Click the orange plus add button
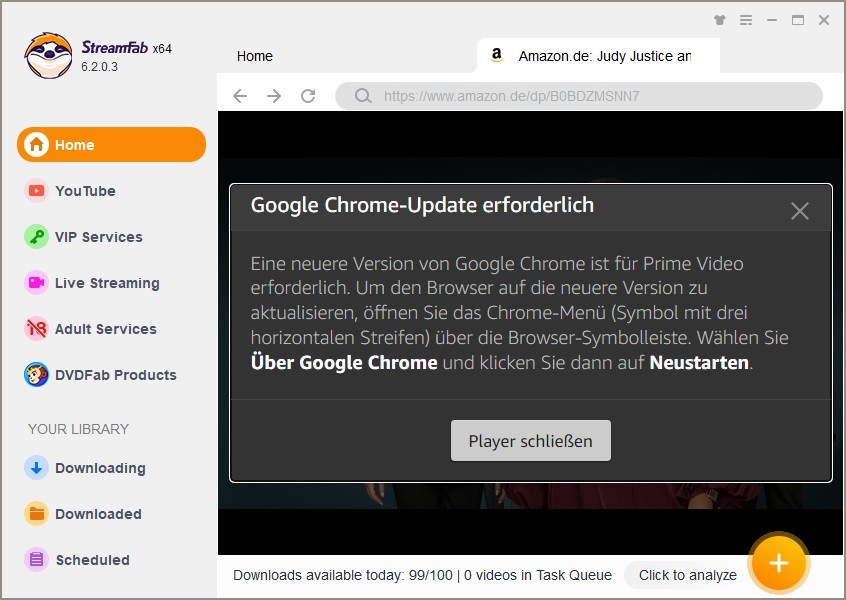 [779, 563]
